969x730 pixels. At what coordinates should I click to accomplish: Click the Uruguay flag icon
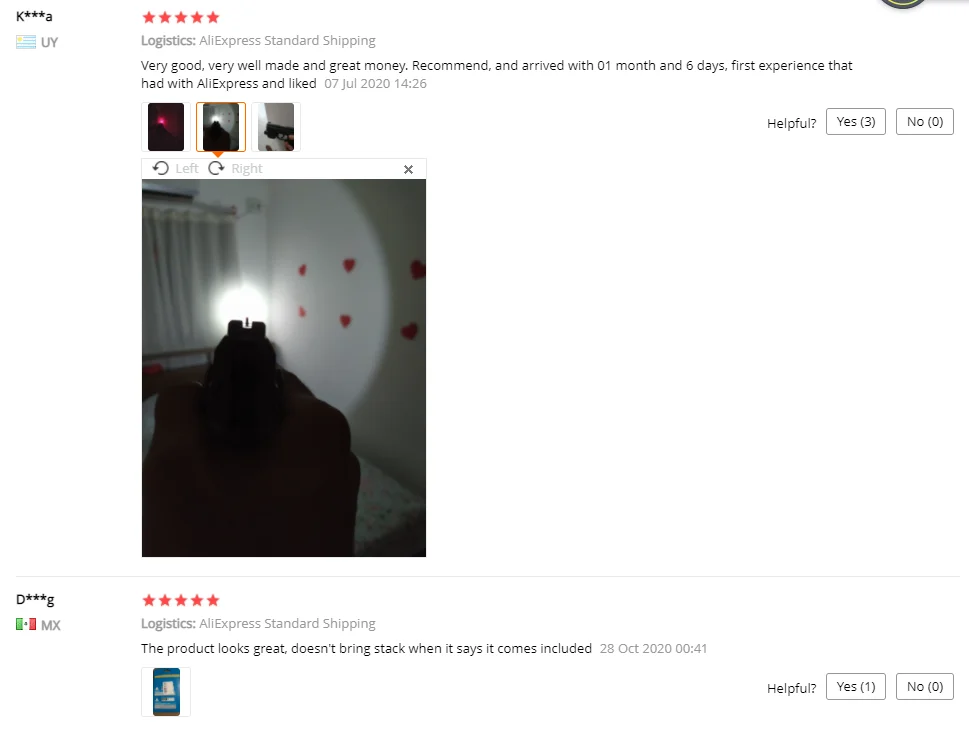point(26,42)
